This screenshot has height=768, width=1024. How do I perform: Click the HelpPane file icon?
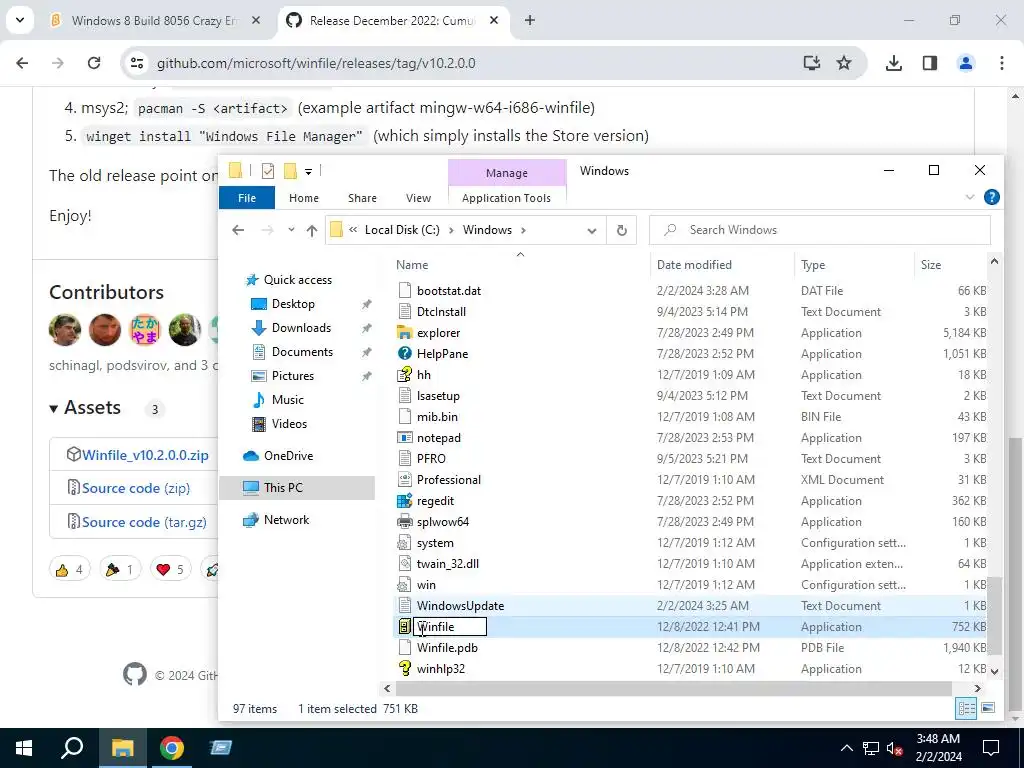pos(405,353)
